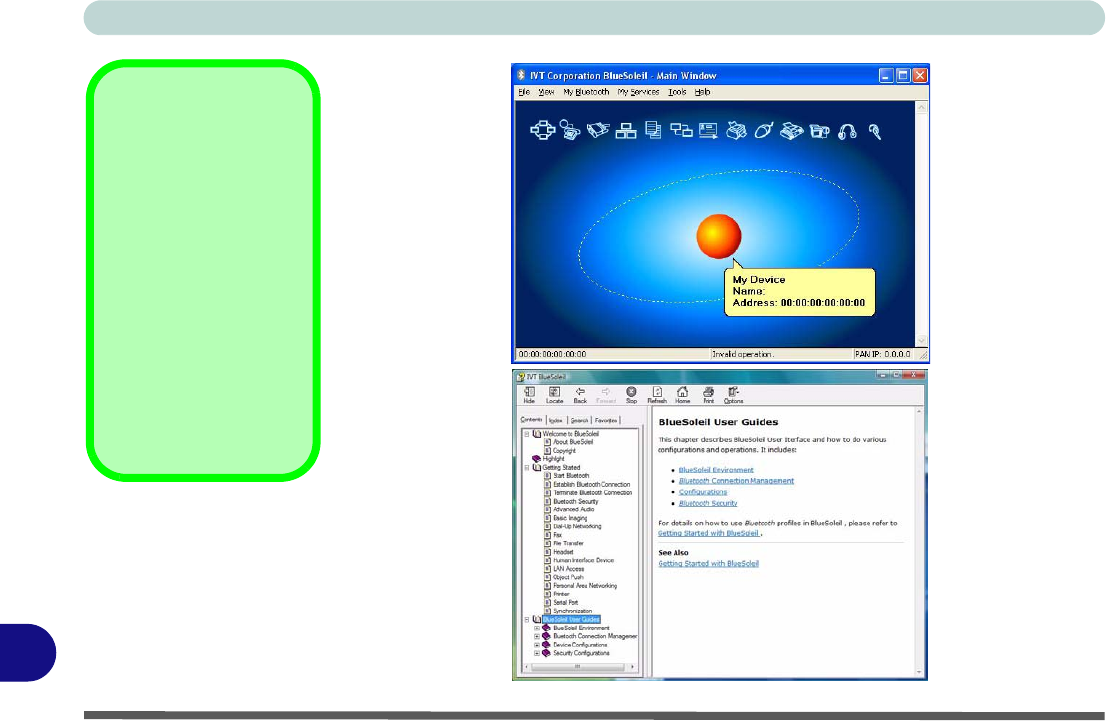Image resolution: width=1106 pixels, height=721 pixels.
Task: Click the Basic Imaging camera icon
Action: [x=819, y=131]
